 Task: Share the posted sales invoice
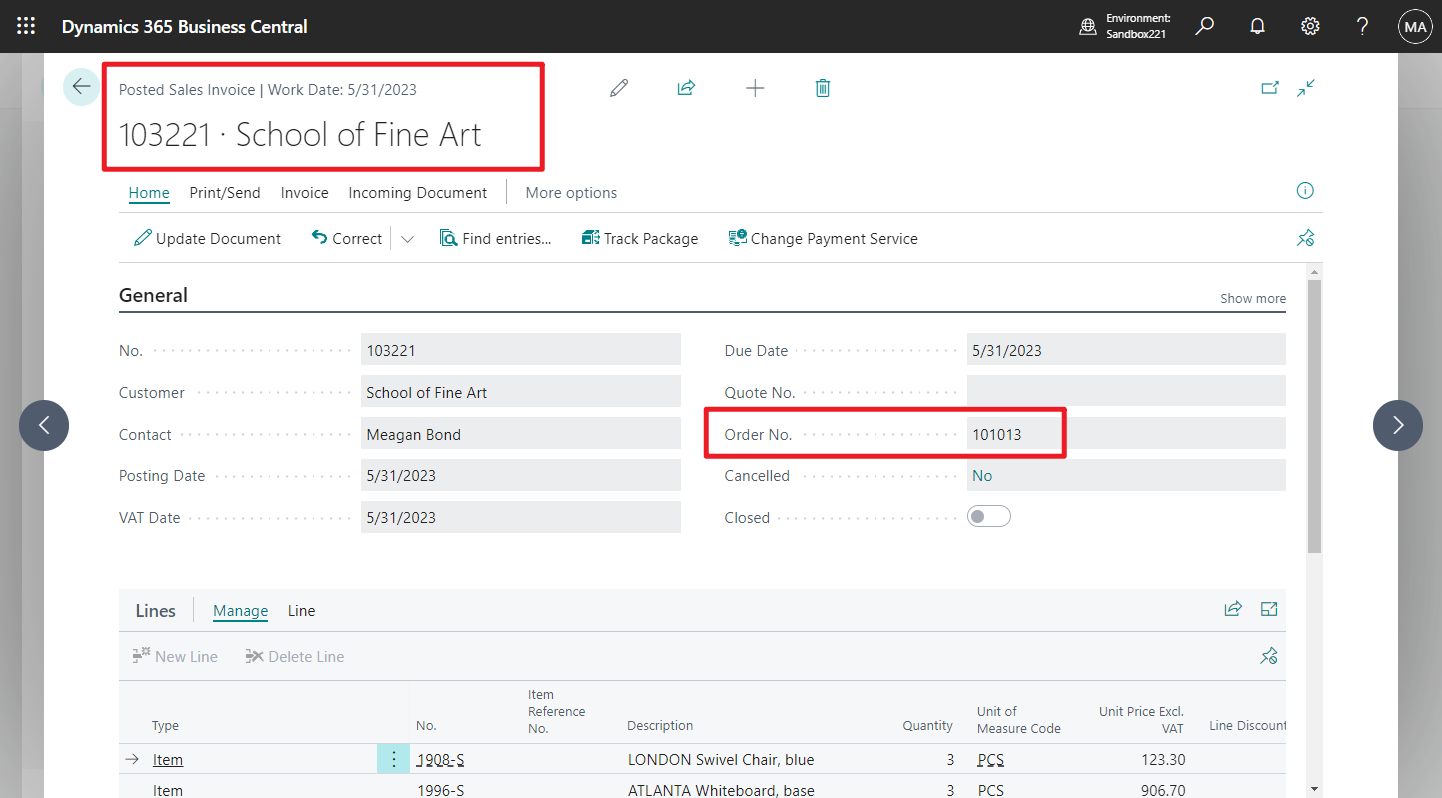[x=686, y=88]
